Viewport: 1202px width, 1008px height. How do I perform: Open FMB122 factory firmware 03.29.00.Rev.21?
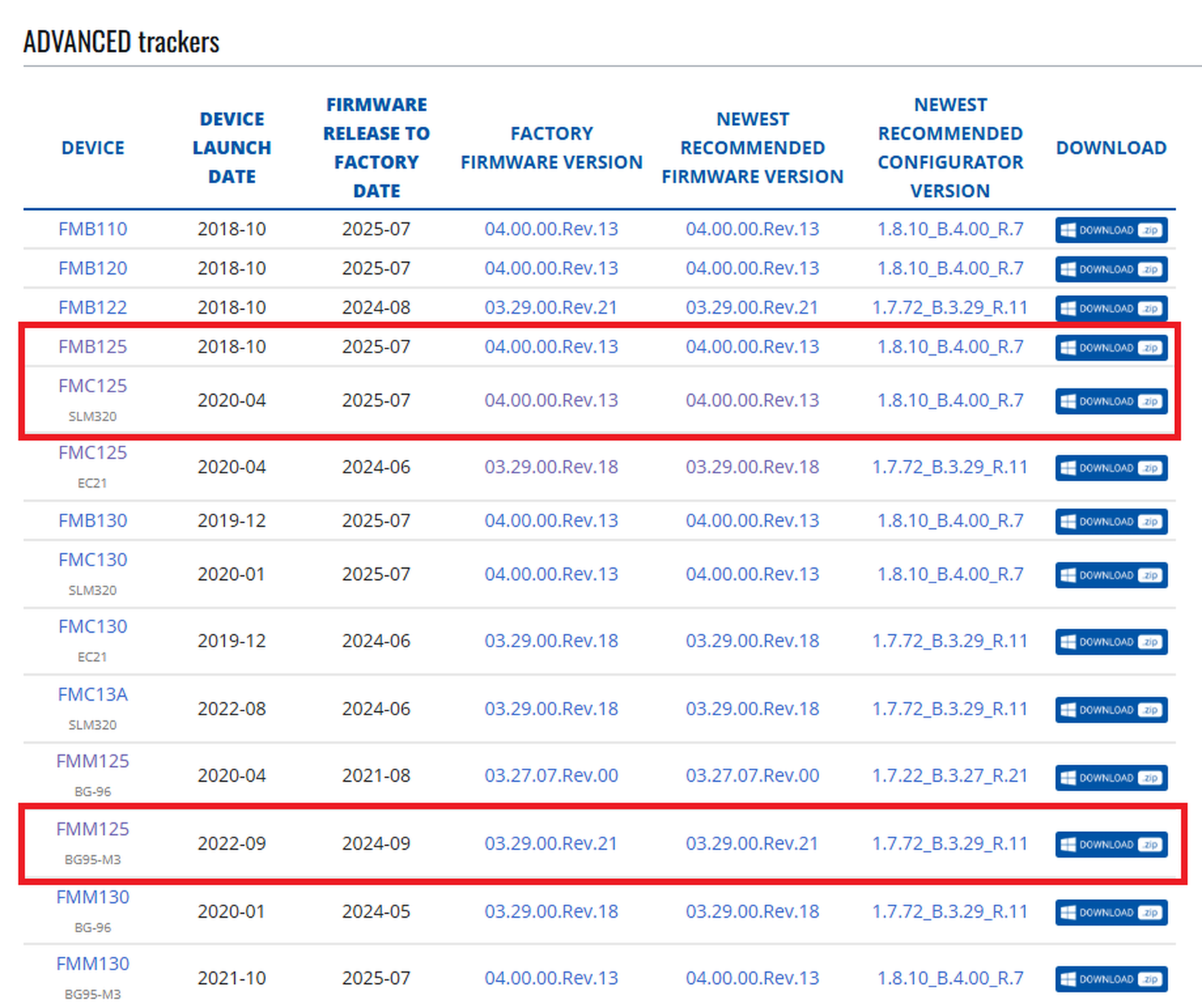tap(551, 307)
